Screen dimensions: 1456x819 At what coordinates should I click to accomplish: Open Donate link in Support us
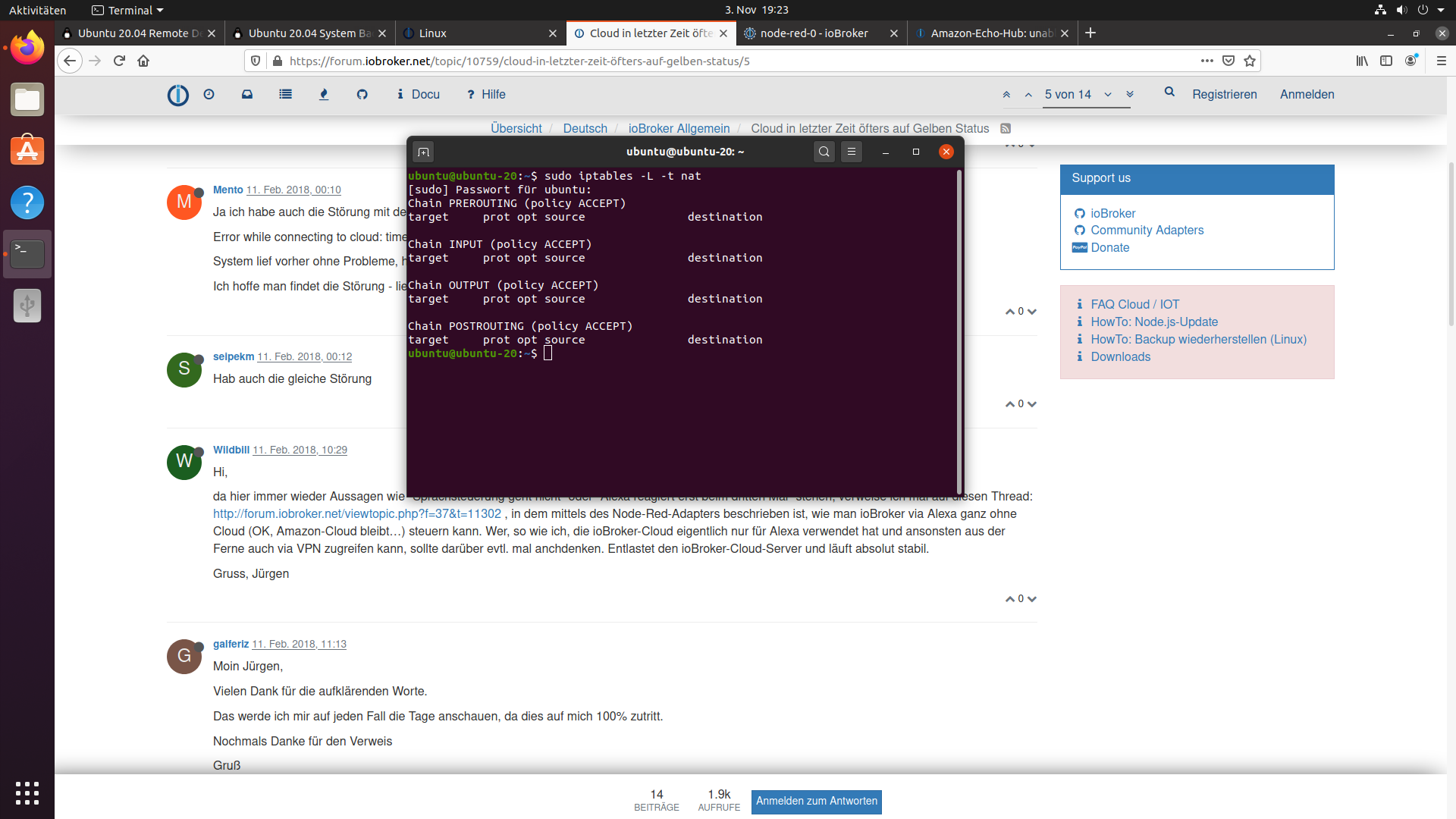(1109, 248)
